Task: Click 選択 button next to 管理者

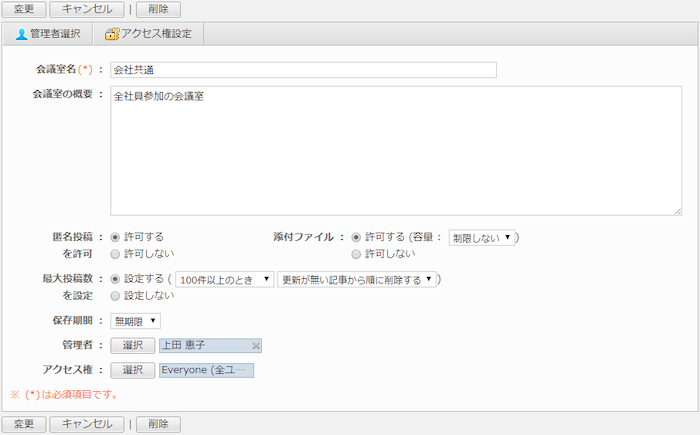Action: pos(133,346)
